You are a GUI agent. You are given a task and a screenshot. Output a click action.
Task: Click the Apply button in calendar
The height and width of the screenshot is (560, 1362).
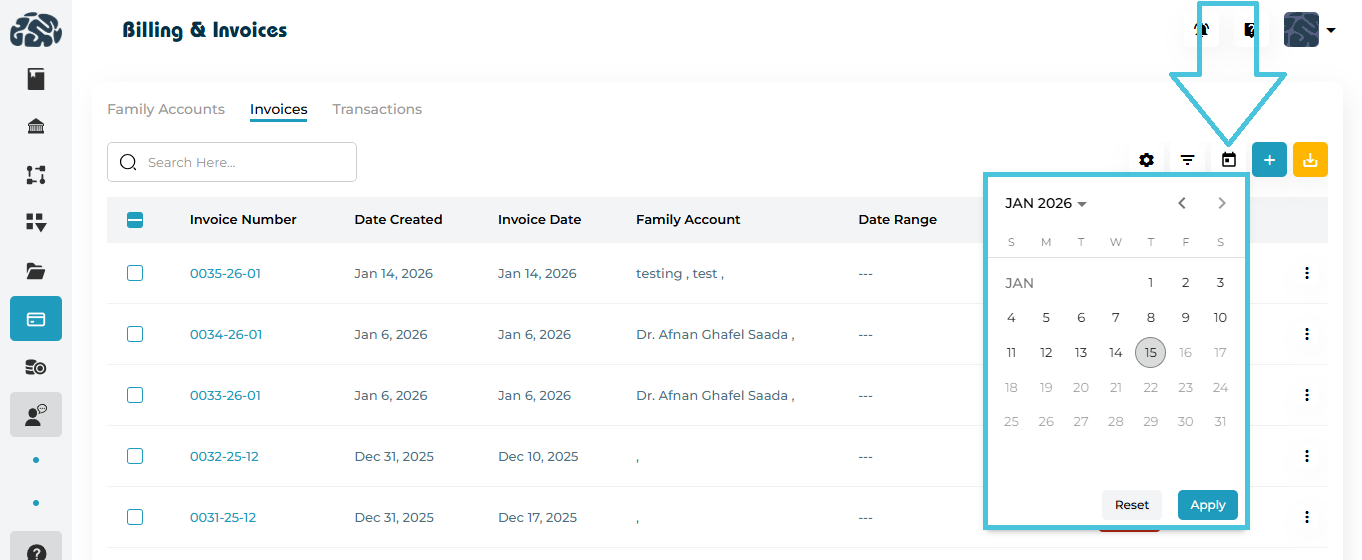pyautogui.click(x=1207, y=505)
